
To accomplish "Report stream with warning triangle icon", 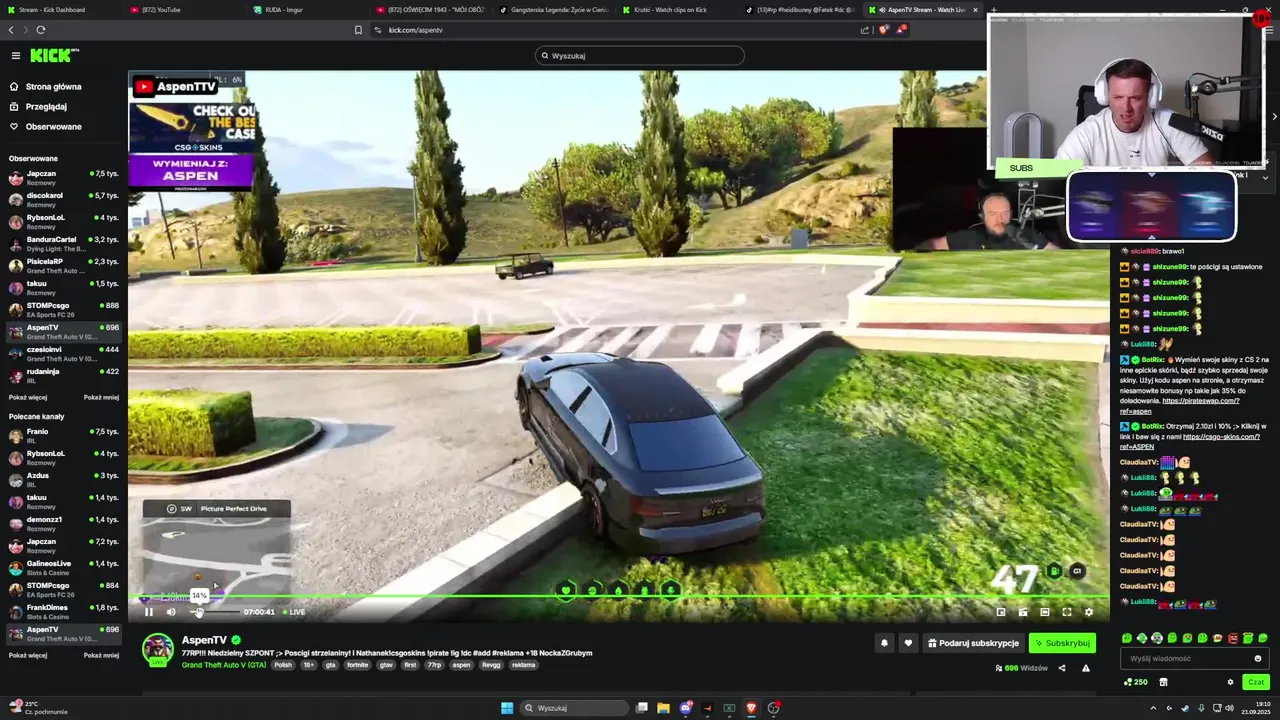I will [x=1086, y=668].
